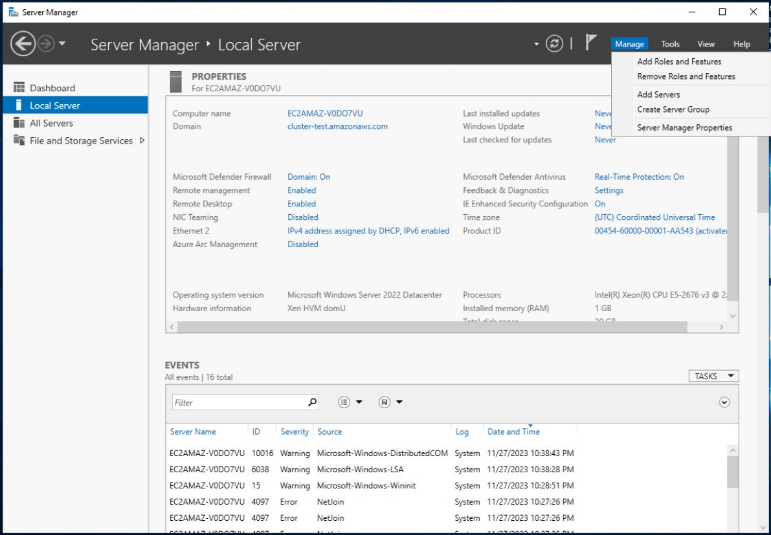Expand the events filter chevron at right
Screen dimensions: 771x535
724,402
